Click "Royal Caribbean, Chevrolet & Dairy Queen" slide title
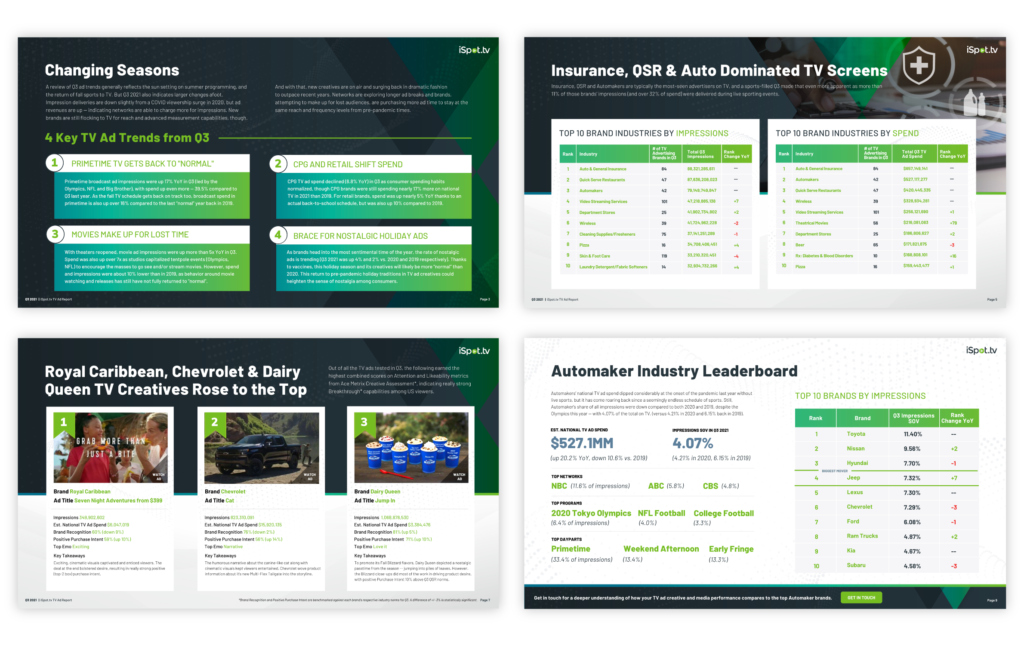 (x=175, y=381)
